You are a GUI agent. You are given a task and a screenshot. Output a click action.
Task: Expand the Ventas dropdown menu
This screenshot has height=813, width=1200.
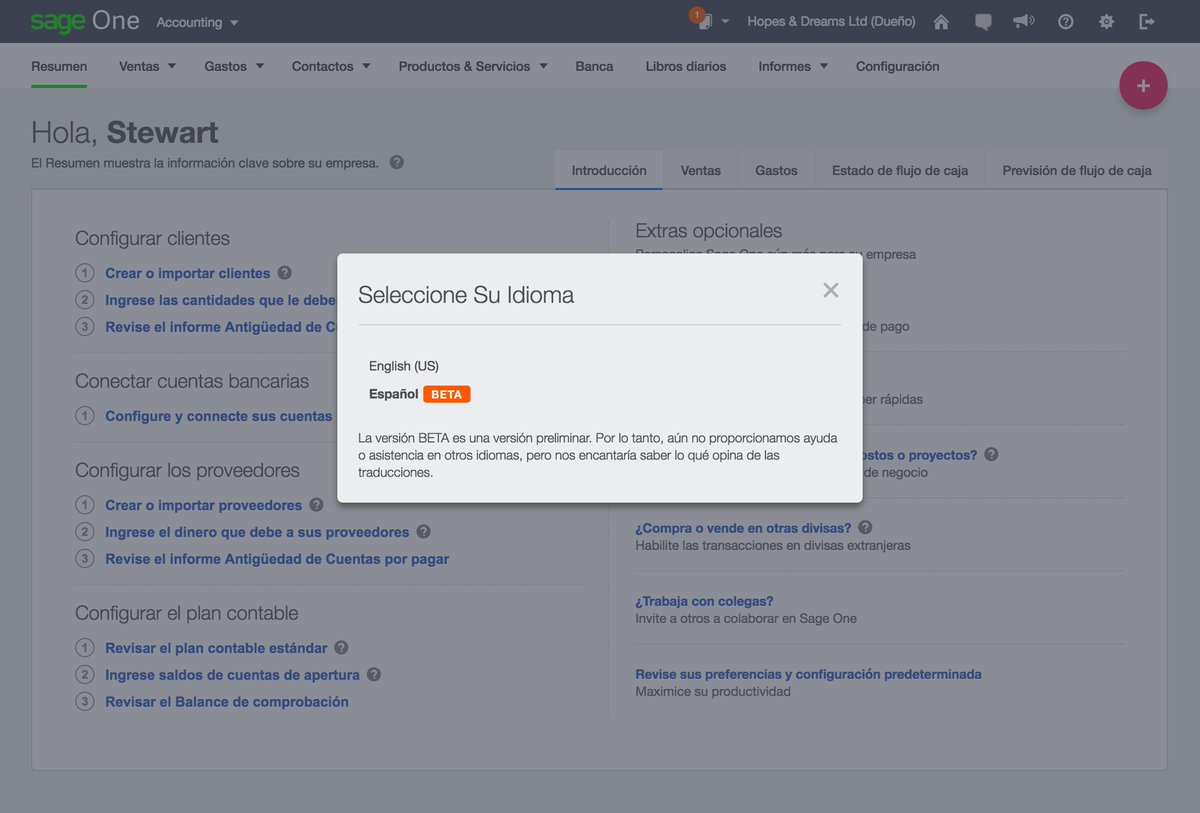[146, 65]
